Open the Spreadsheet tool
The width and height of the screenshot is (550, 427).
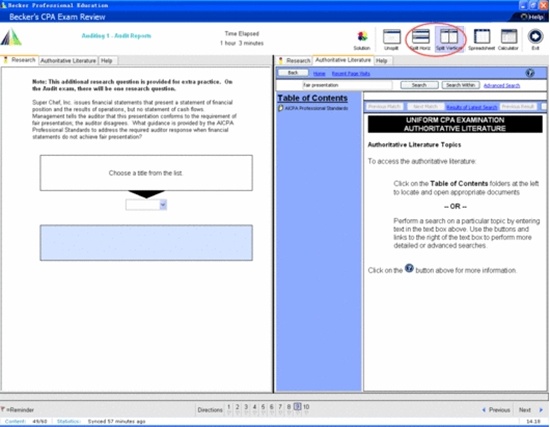[x=482, y=39]
